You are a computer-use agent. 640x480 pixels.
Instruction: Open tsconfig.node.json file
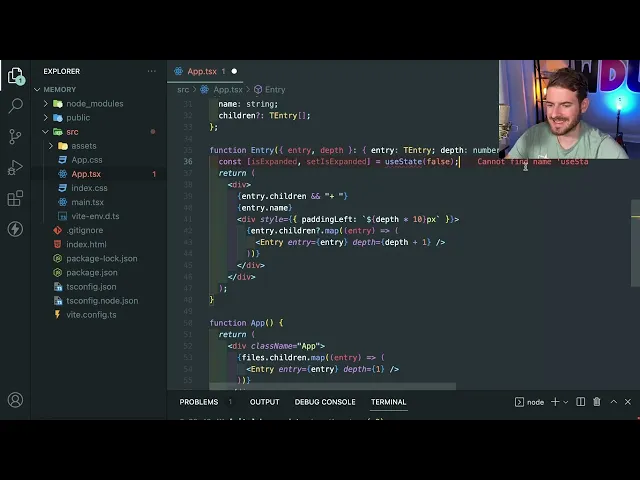[102, 301]
